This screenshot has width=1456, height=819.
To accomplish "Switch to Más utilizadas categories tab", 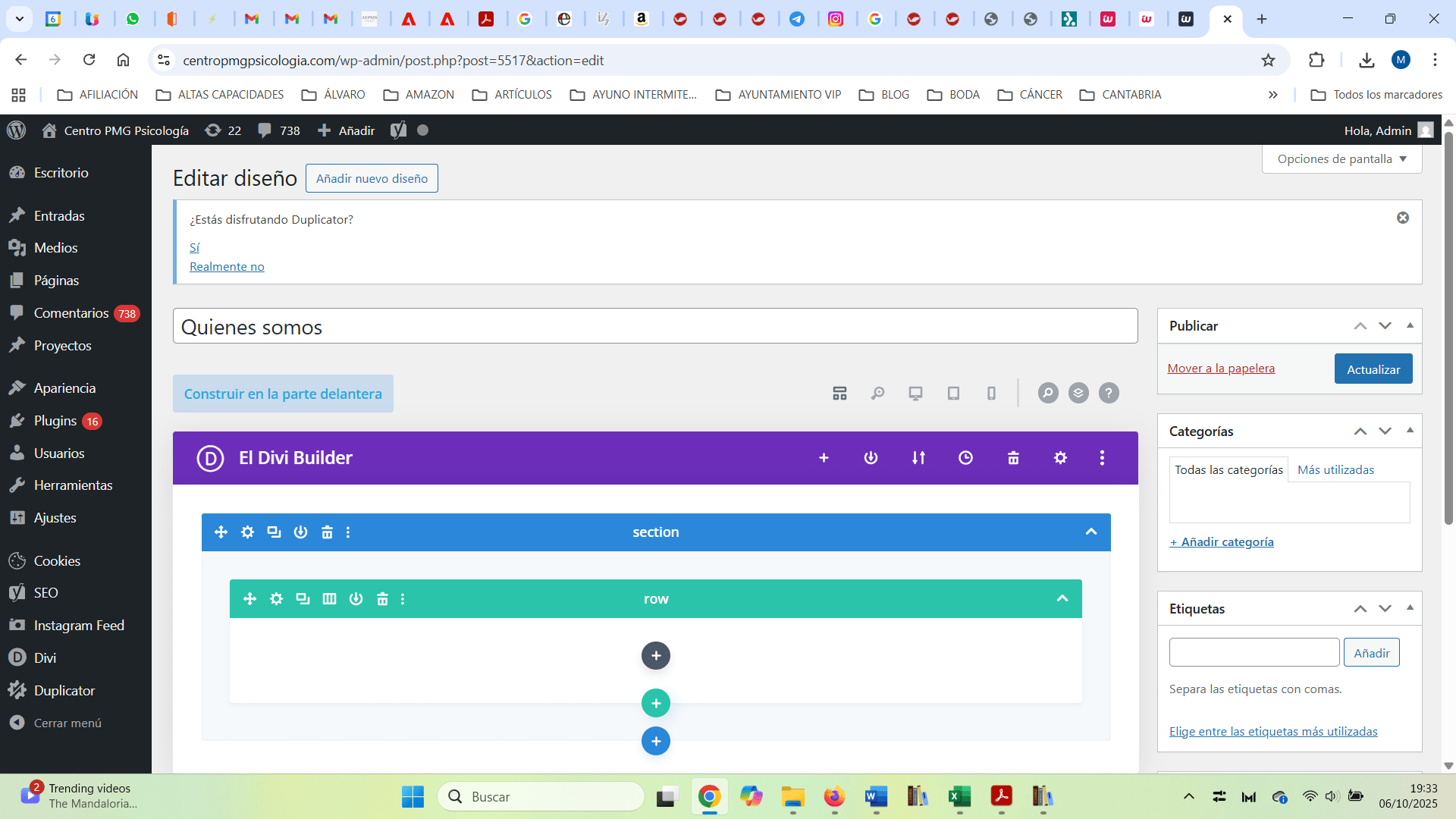I will coord(1335,470).
